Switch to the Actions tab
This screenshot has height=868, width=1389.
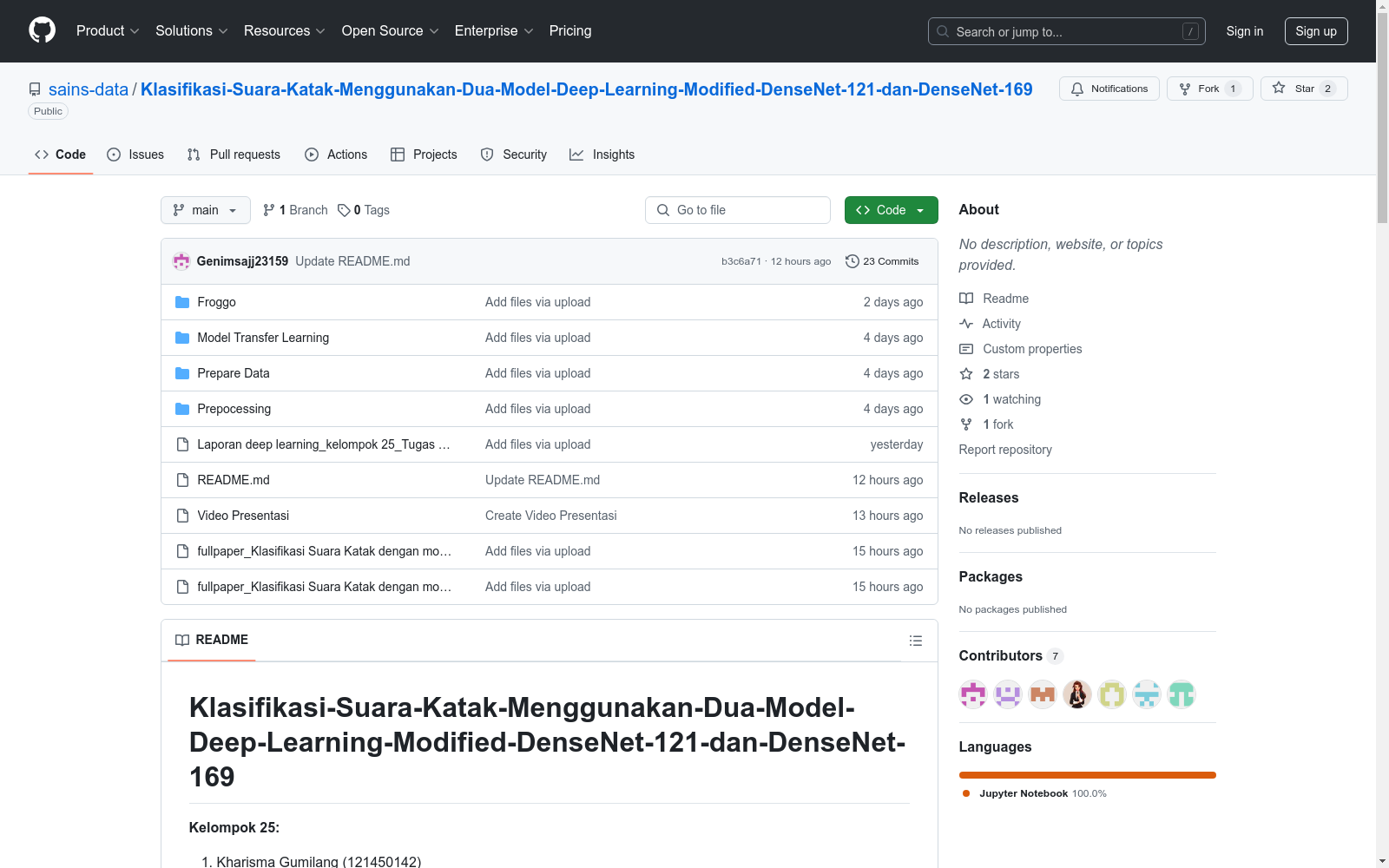tap(336, 155)
